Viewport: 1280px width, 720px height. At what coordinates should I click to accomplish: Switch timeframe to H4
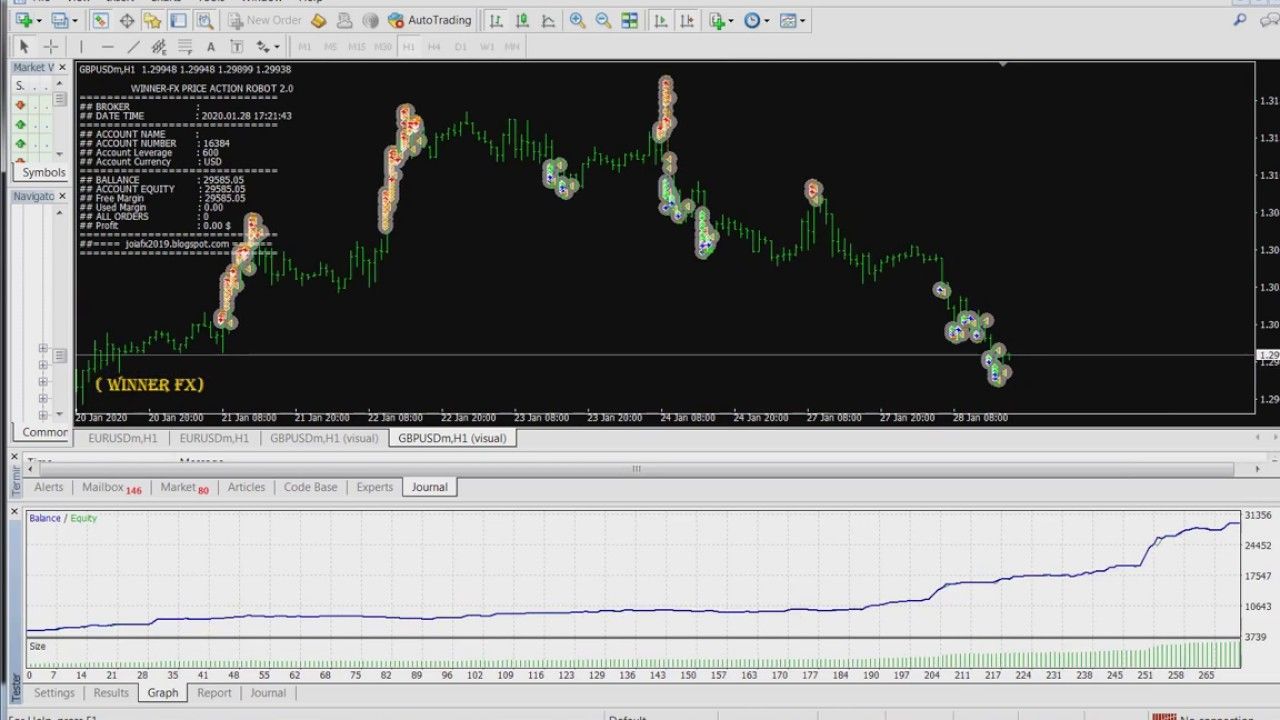tap(434, 47)
